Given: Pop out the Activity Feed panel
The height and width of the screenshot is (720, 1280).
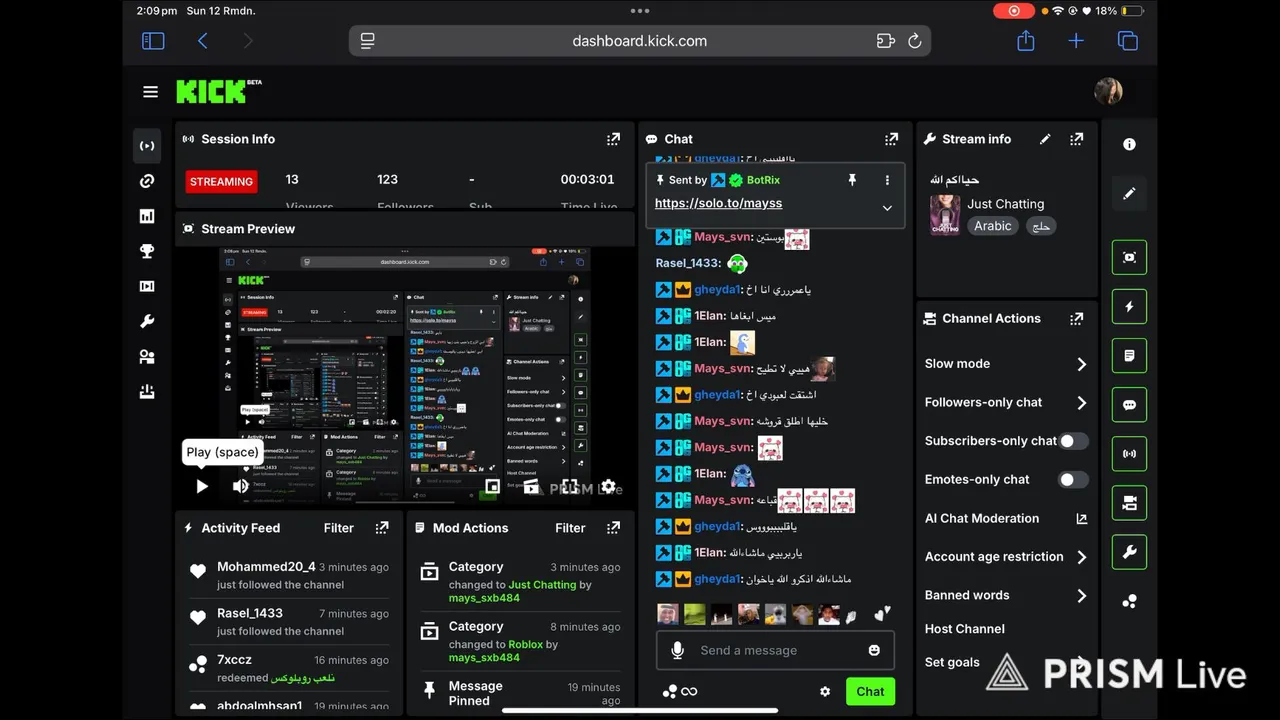Looking at the screenshot, I should (381, 528).
